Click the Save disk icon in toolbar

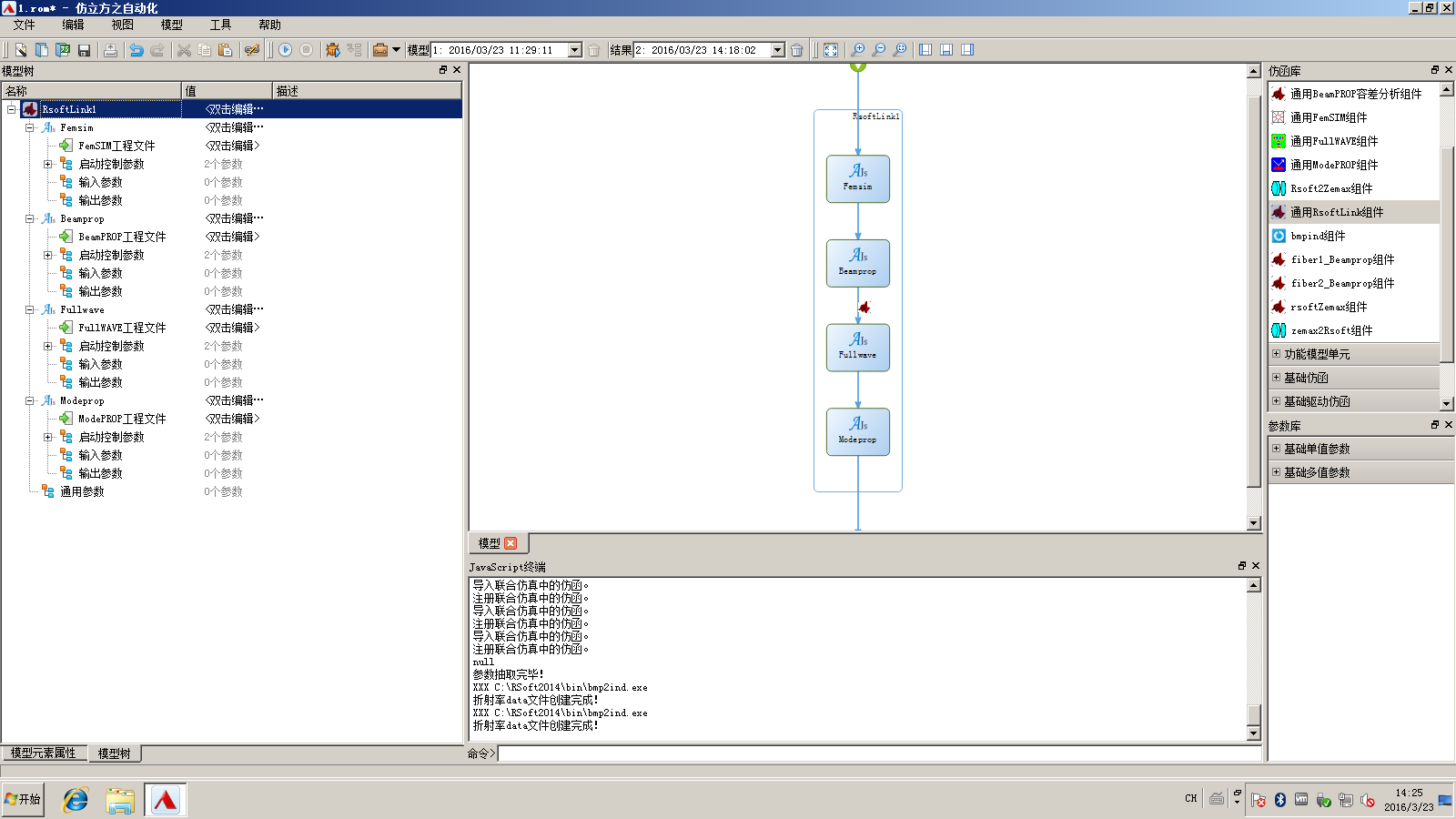pos(84,50)
